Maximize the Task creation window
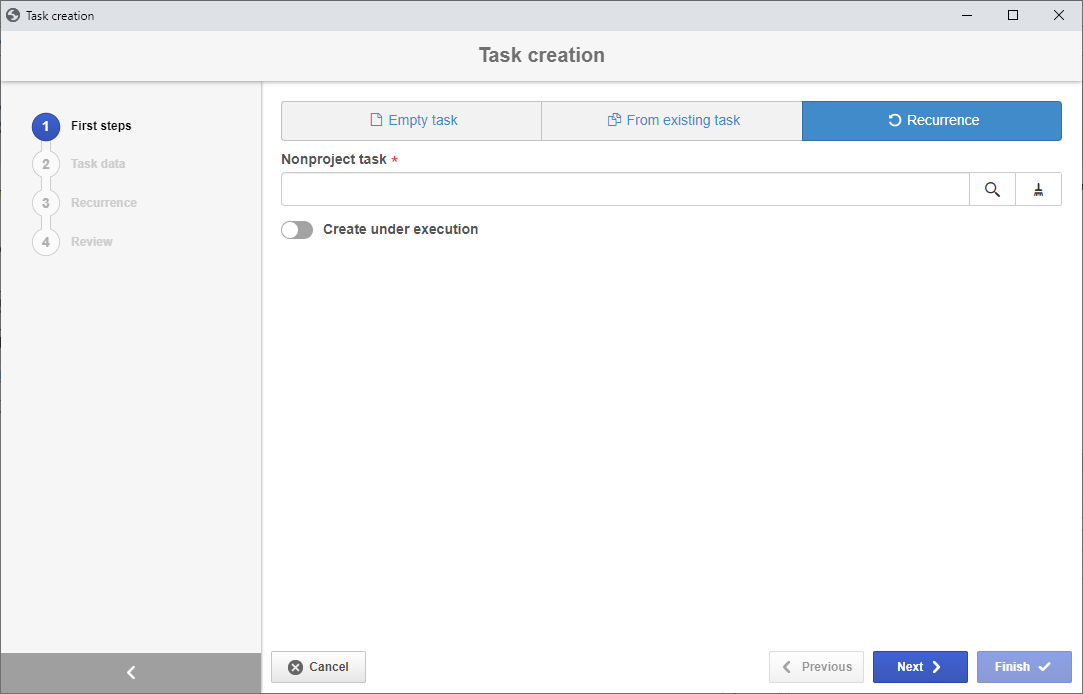Viewport: 1083px width, 694px height. coord(1013,15)
